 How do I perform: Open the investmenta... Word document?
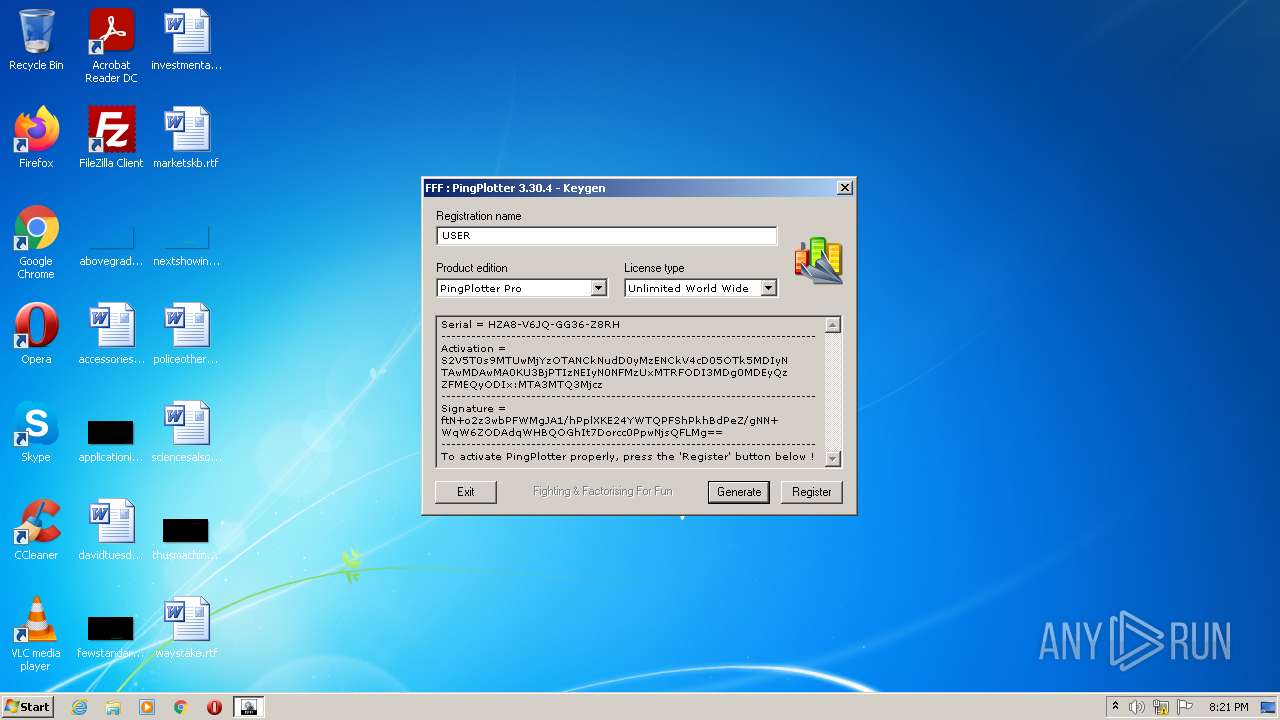pos(186,40)
